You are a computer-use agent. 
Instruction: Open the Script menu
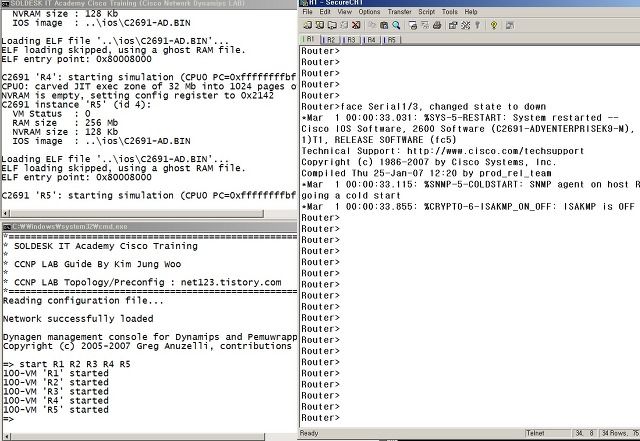click(427, 12)
